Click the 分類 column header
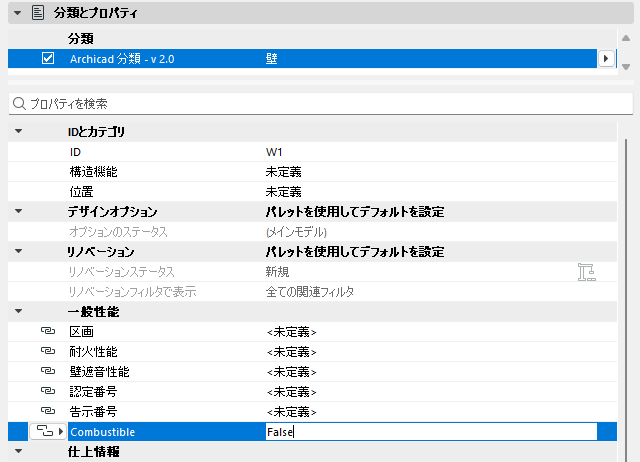 point(81,39)
